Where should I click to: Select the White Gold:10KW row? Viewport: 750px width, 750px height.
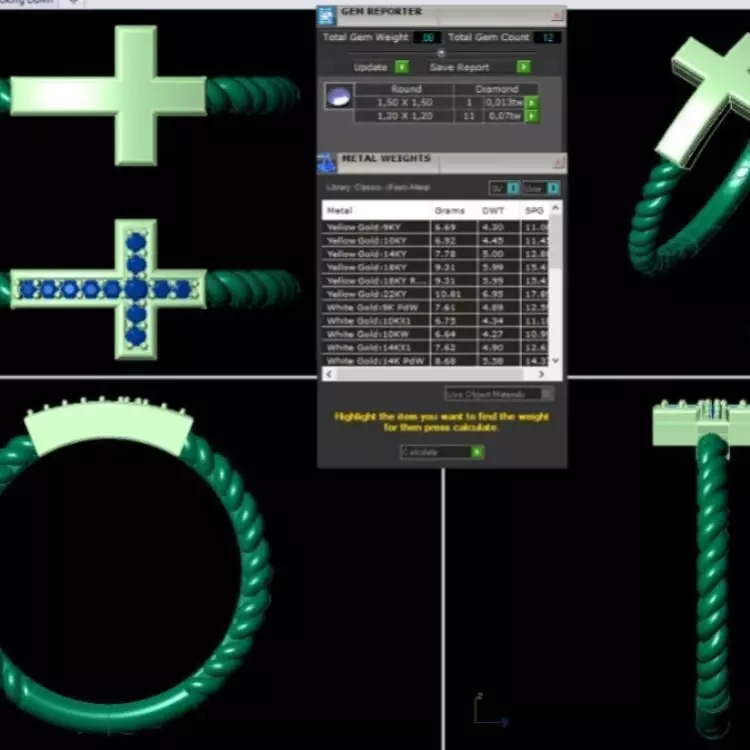point(435,334)
